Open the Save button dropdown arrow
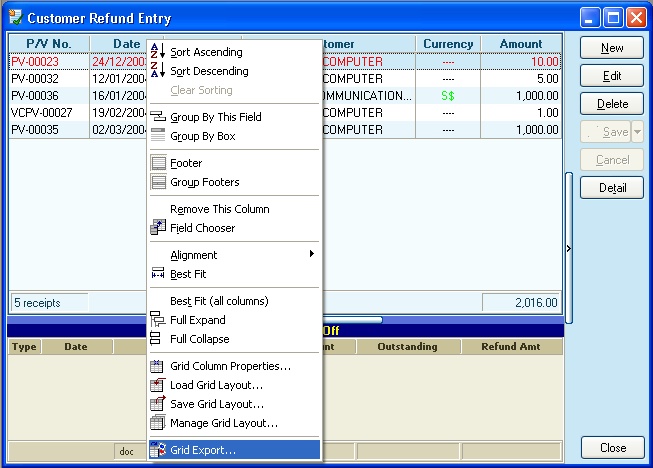This screenshot has width=653, height=468. (637, 133)
